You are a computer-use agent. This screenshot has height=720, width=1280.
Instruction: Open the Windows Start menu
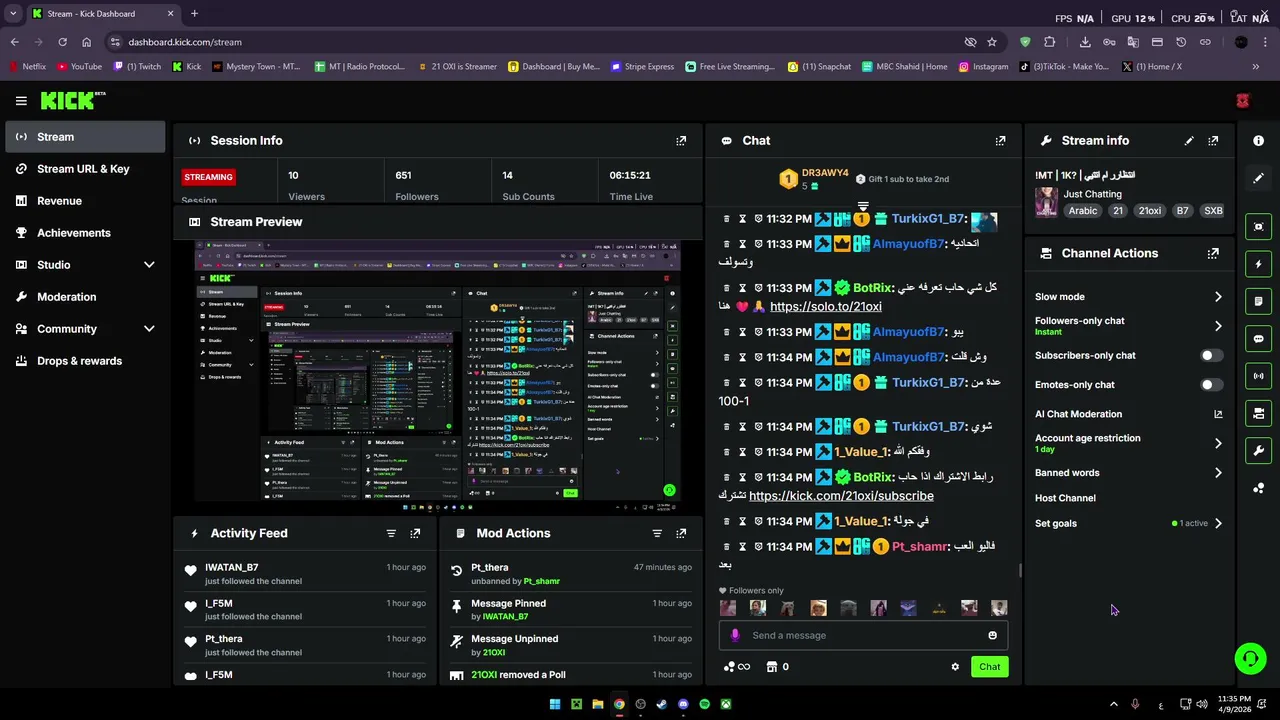point(554,704)
